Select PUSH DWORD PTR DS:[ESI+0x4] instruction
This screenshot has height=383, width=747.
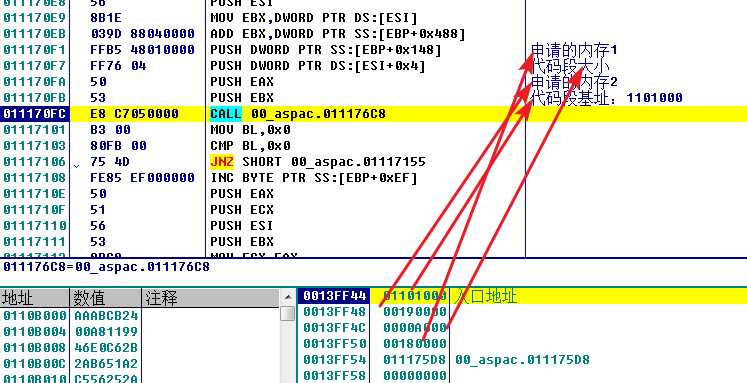click(x=318, y=66)
